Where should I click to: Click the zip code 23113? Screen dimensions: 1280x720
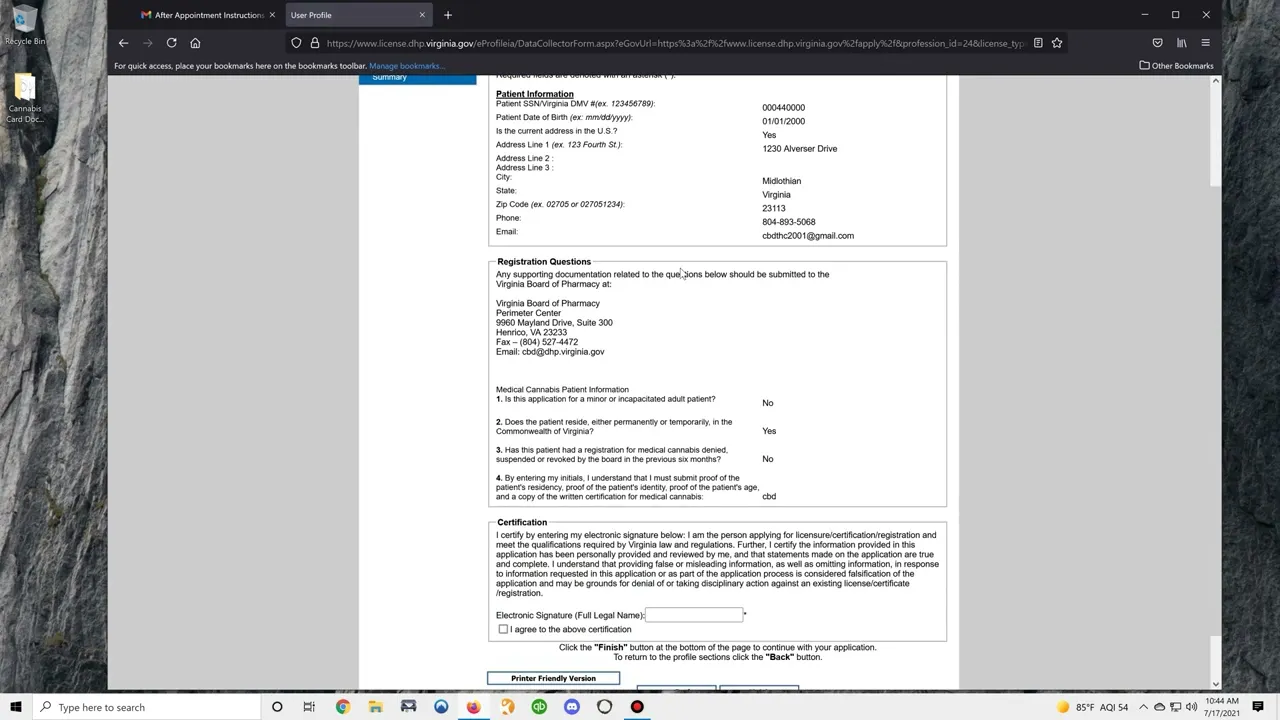pos(774,209)
